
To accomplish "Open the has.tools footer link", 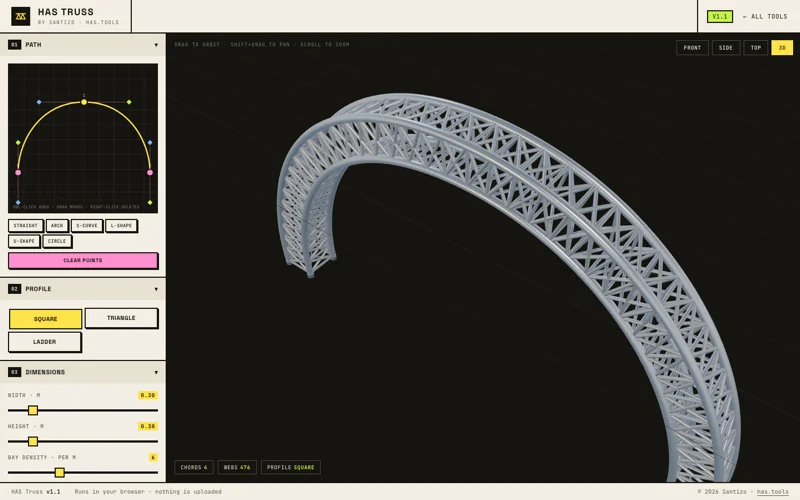I will [772, 492].
